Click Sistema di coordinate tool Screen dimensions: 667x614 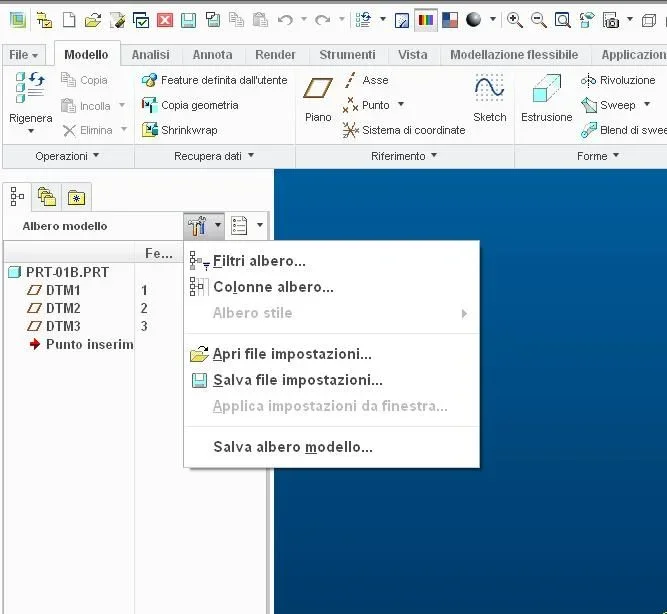pyautogui.click(x=404, y=130)
